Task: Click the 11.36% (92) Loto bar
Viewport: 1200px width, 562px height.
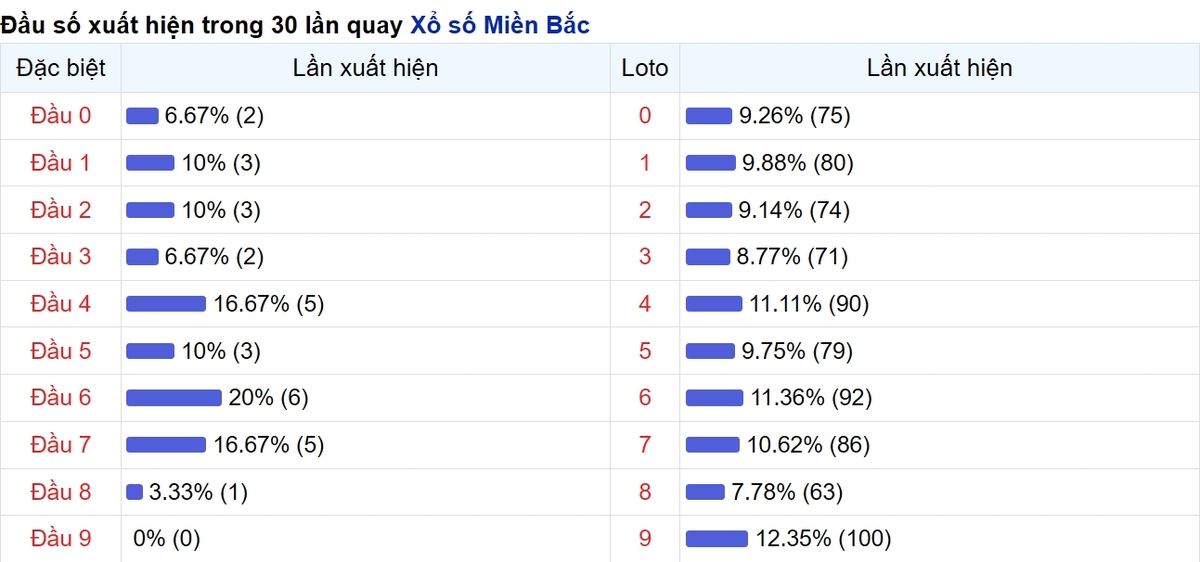Action: click(x=715, y=398)
